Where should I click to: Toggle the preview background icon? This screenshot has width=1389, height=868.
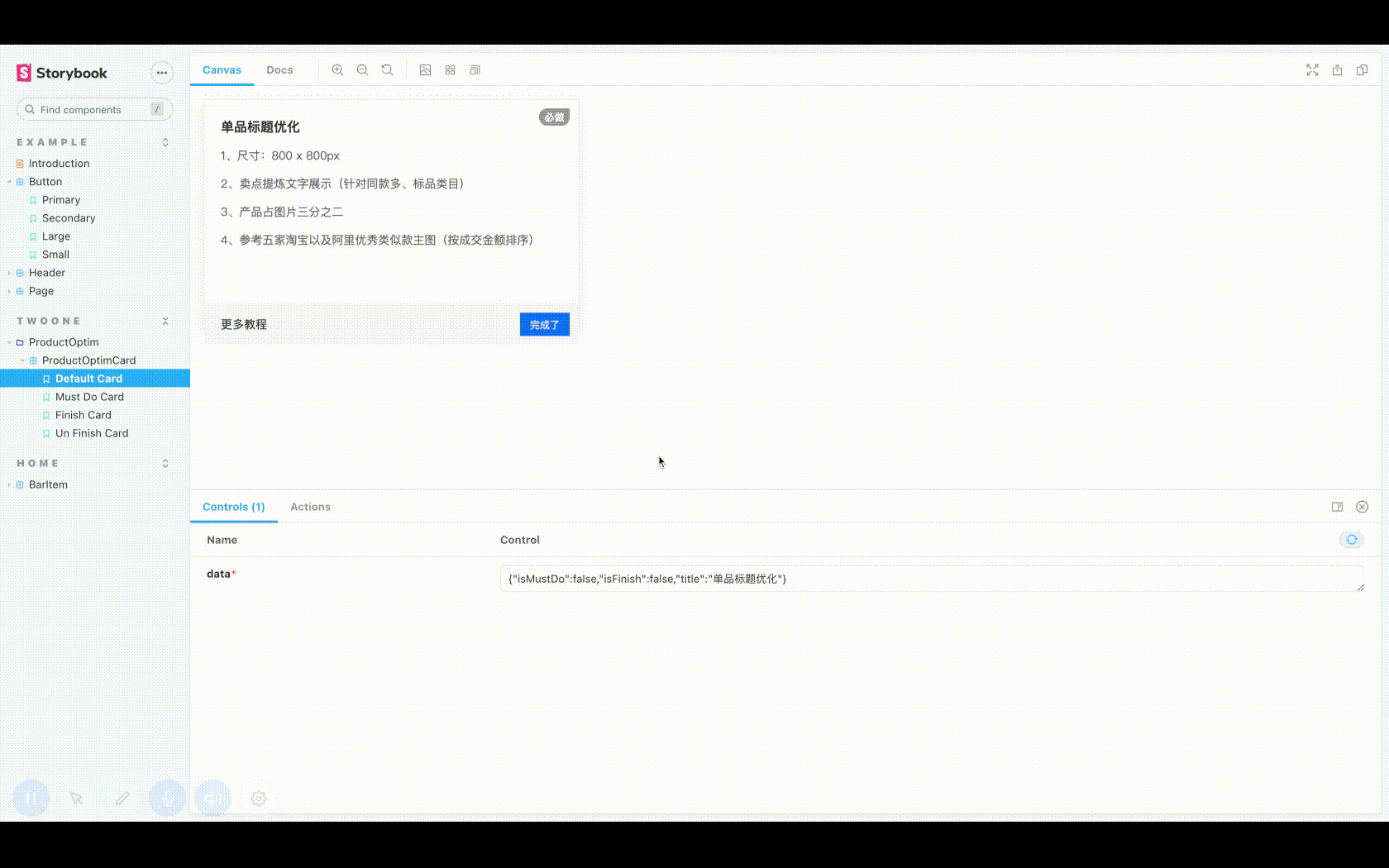[x=425, y=70]
